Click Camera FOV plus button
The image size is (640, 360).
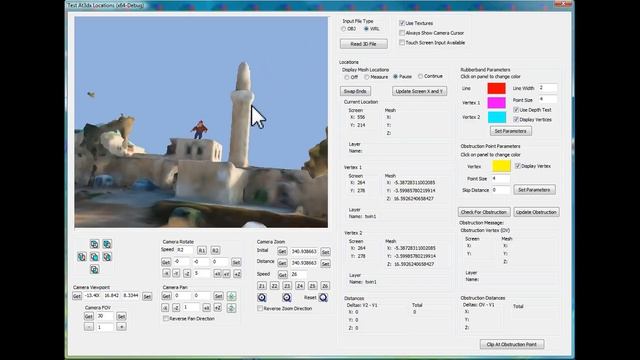click(121, 327)
